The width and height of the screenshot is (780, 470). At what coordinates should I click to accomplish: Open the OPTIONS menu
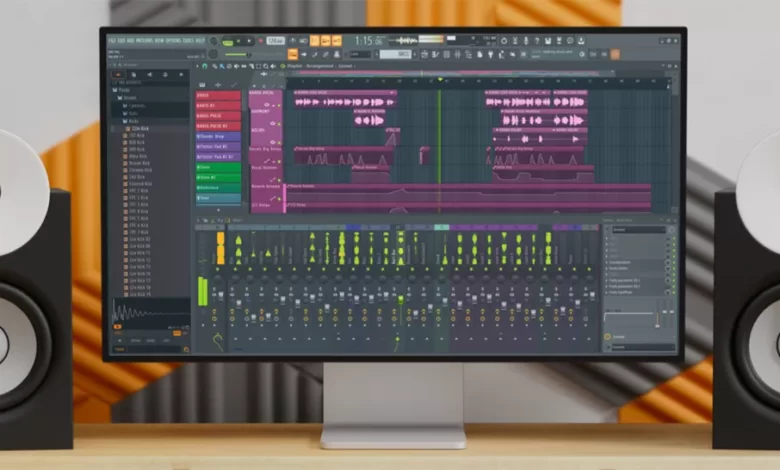coord(171,40)
